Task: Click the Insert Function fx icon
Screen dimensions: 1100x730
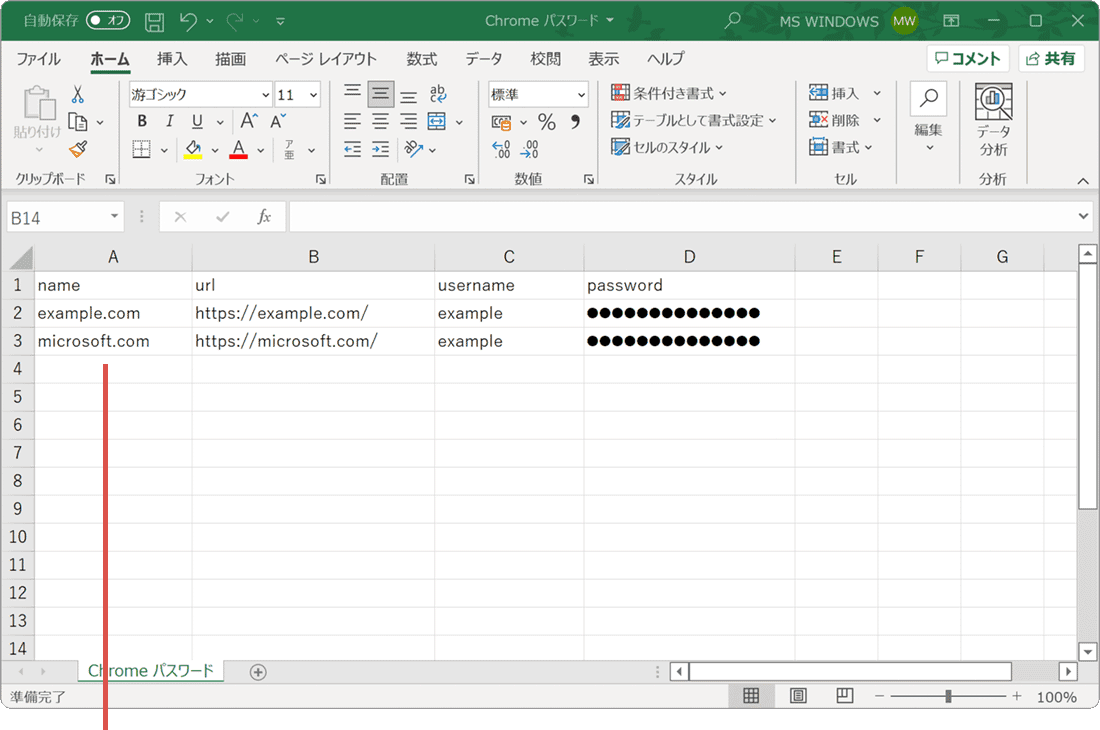Action: tap(264, 217)
